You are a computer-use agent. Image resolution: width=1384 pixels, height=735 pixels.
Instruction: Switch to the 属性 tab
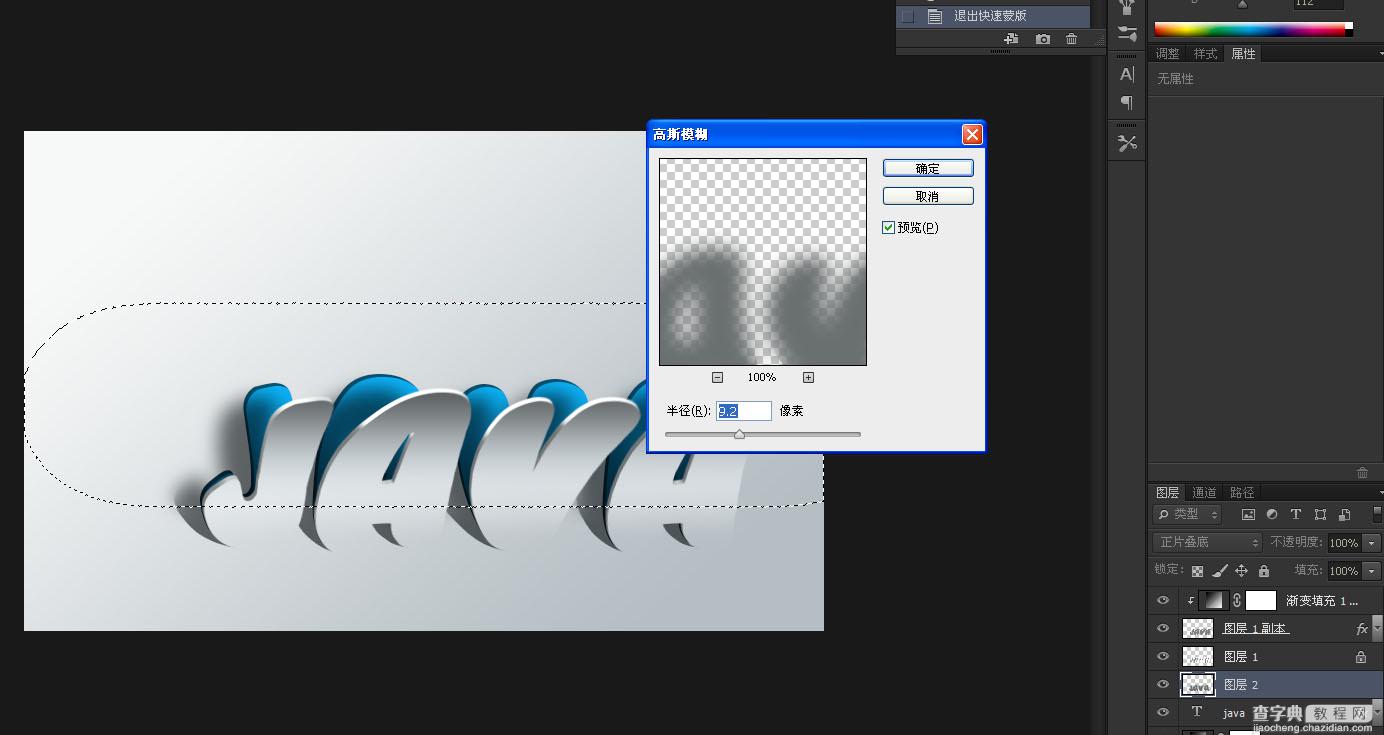[x=1243, y=54]
